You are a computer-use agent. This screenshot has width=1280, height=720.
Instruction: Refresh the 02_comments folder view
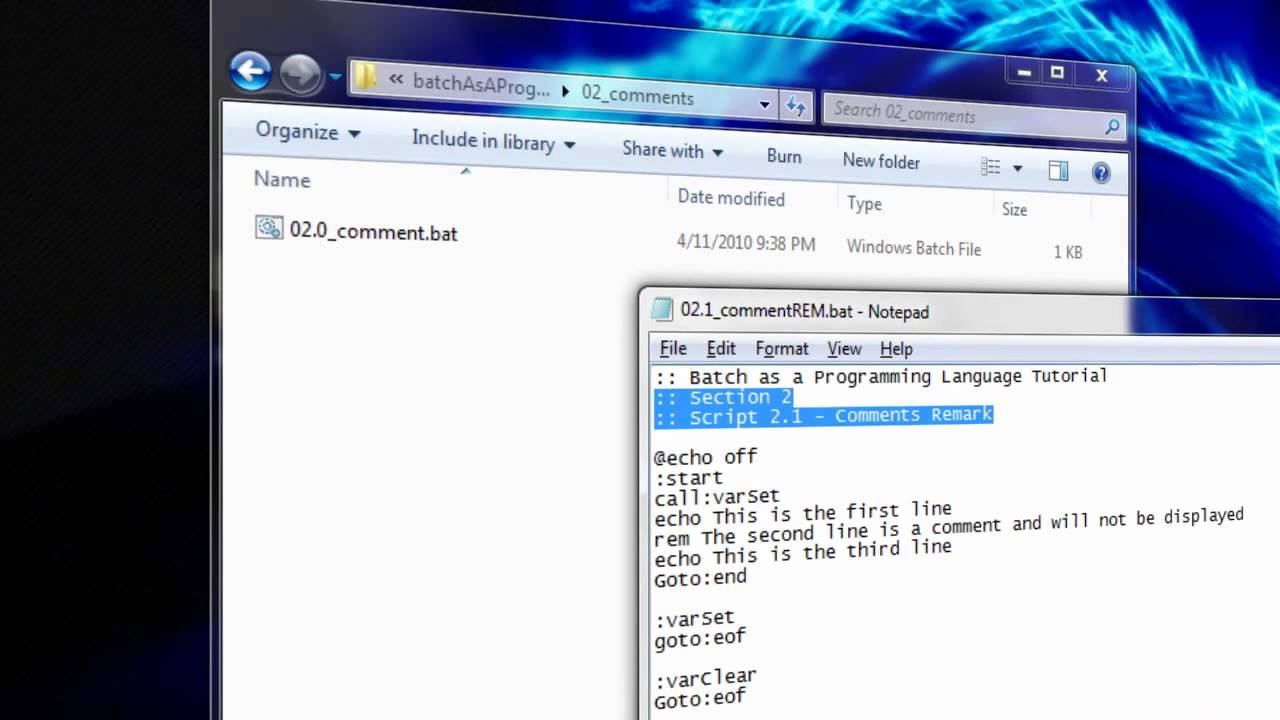coord(796,106)
